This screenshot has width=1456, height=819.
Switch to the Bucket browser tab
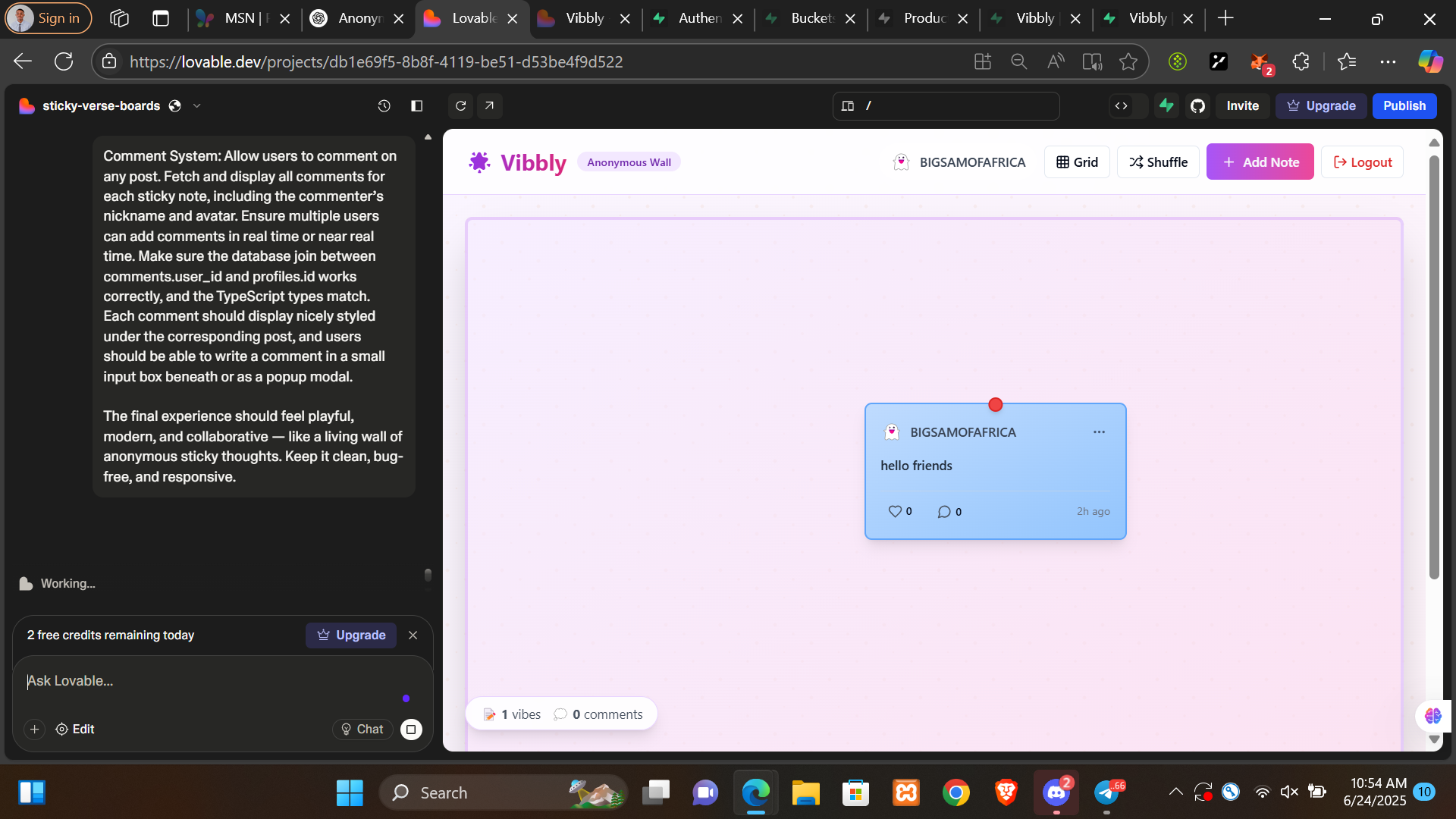[811, 18]
